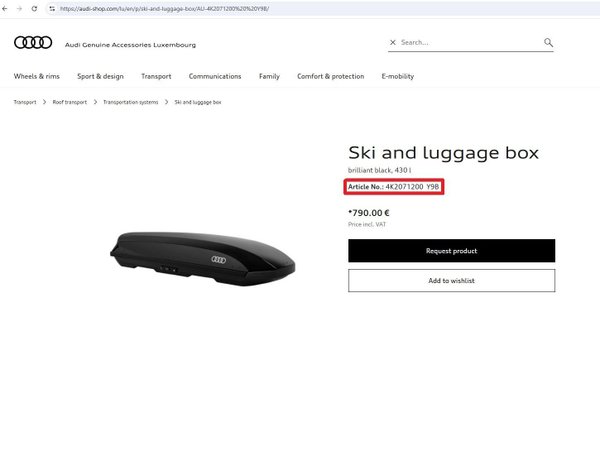Image resolution: width=600 pixels, height=456 pixels.
Task: Open the Family menu
Action: 269,76
